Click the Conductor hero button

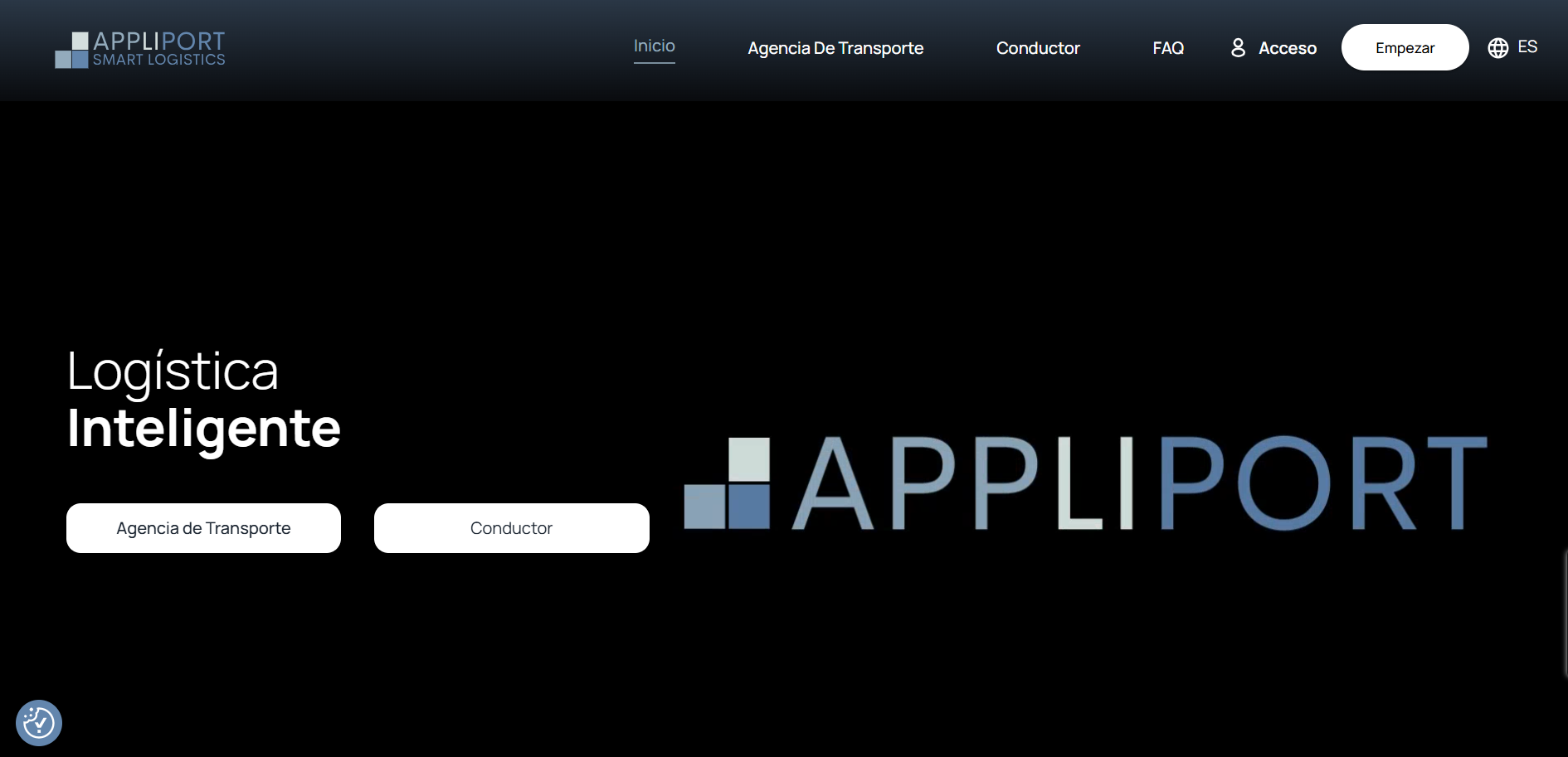click(512, 528)
